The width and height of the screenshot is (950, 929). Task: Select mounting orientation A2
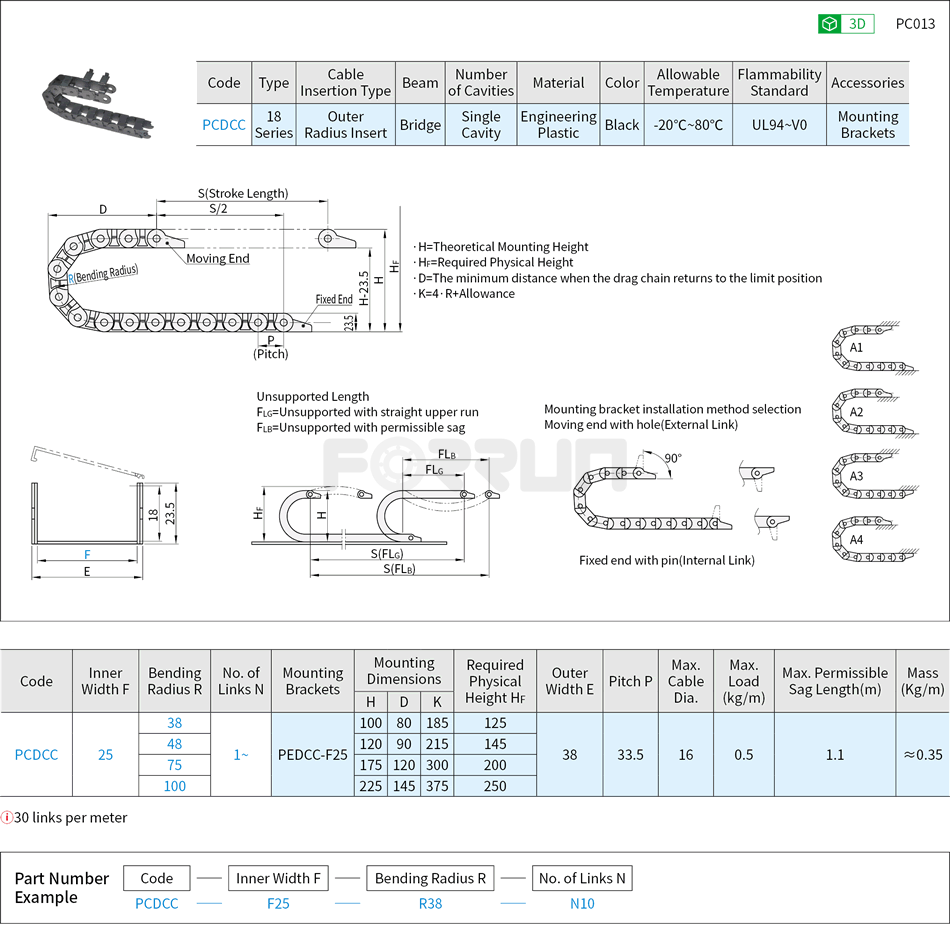(873, 411)
